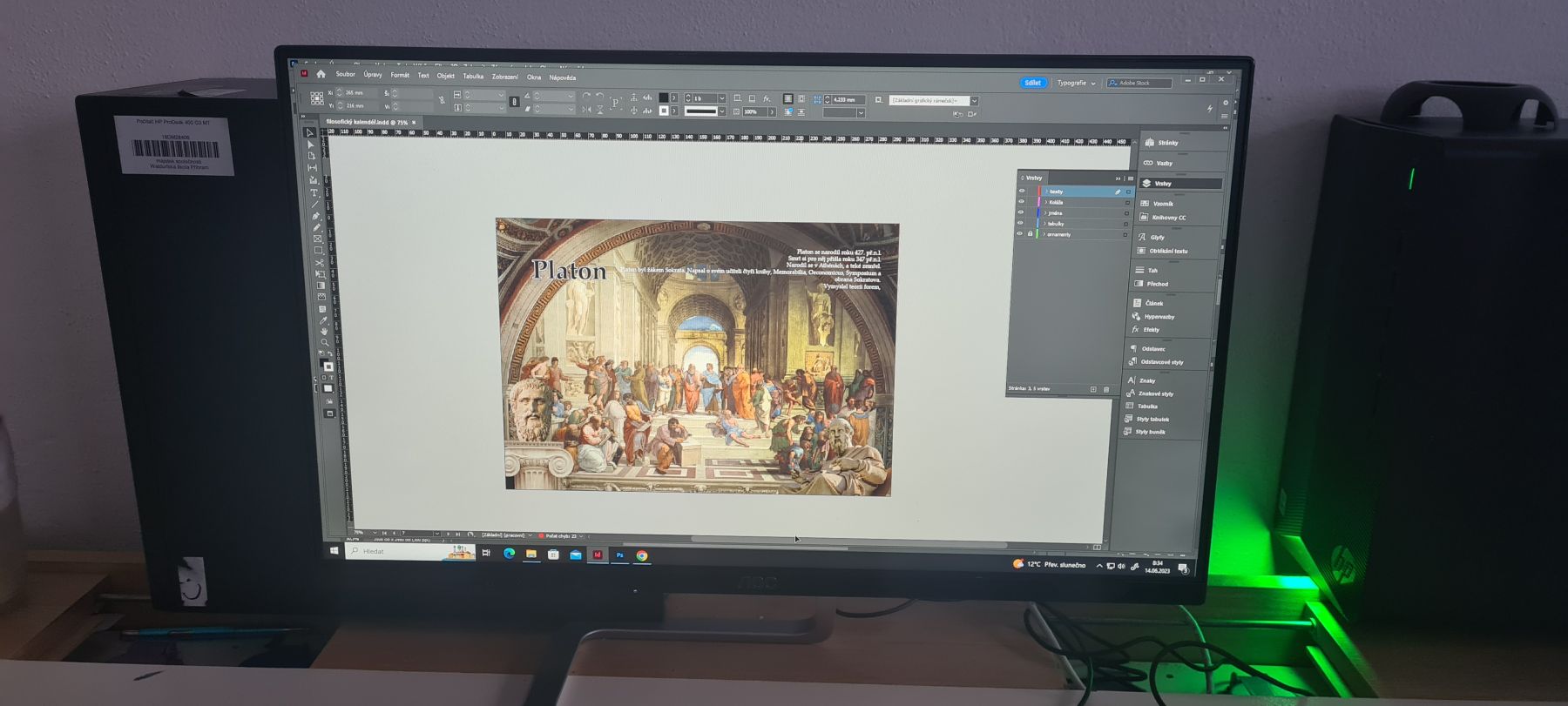Pick the Scissors tool

coord(319,262)
